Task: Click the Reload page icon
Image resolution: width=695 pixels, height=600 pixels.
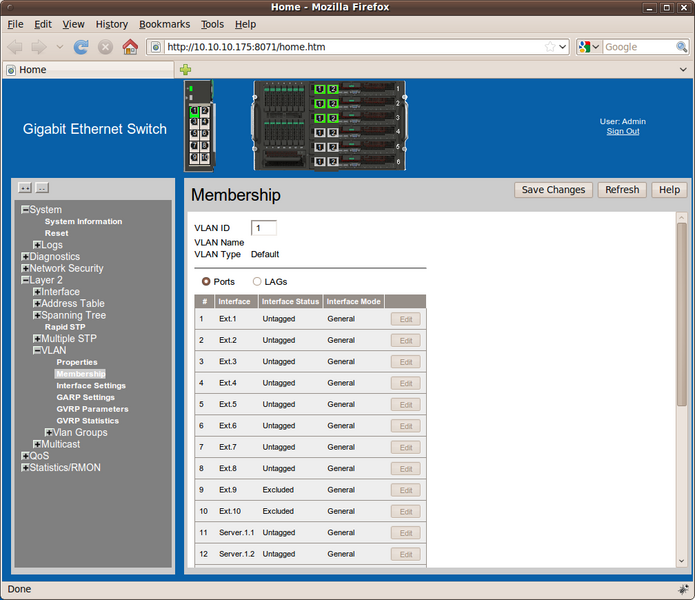Action: 81,47
